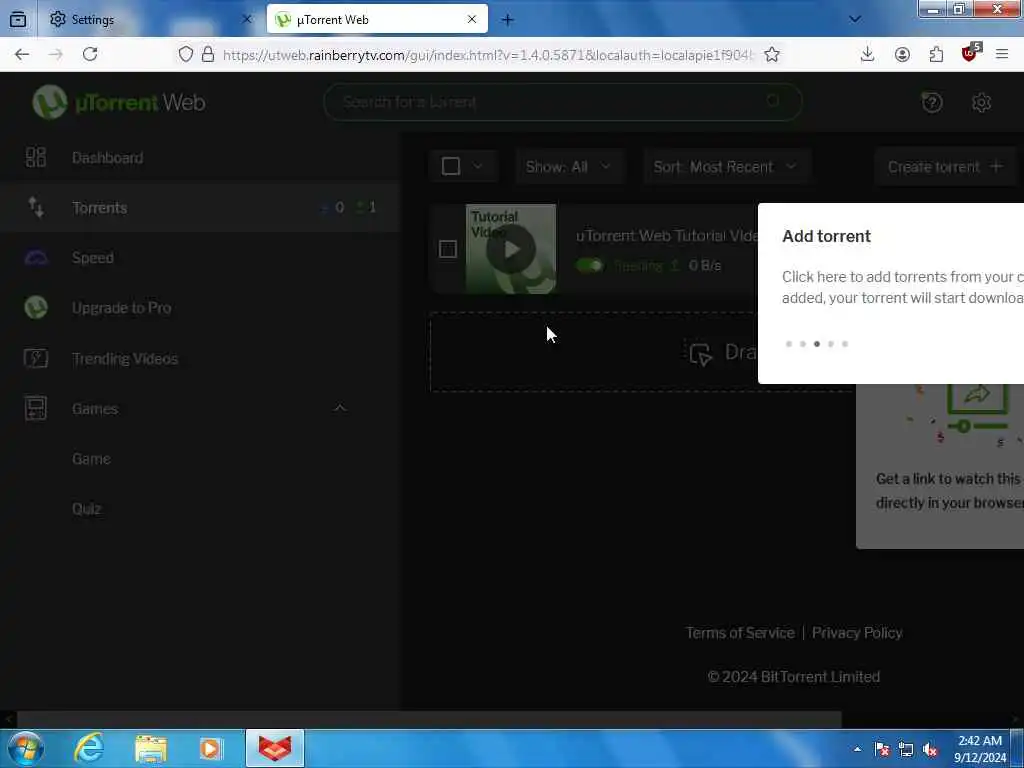Click the search magnifier icon
Screen dimensions: 1024x768
773,101
